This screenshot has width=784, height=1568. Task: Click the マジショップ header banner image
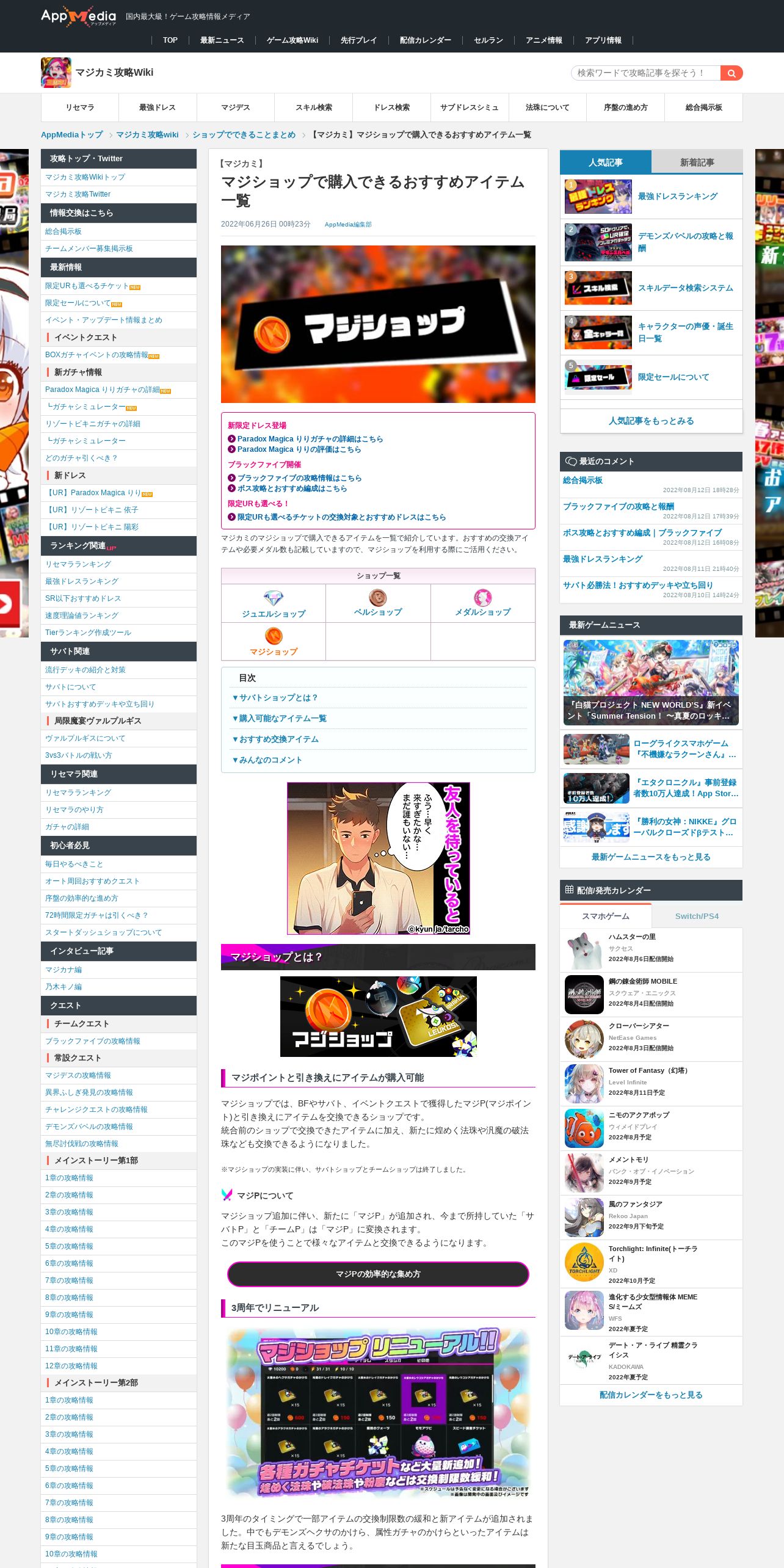(378, 324)
